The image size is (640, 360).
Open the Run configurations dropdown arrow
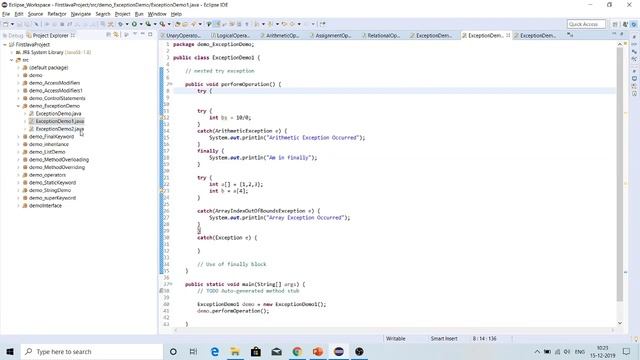pos(141,24)
